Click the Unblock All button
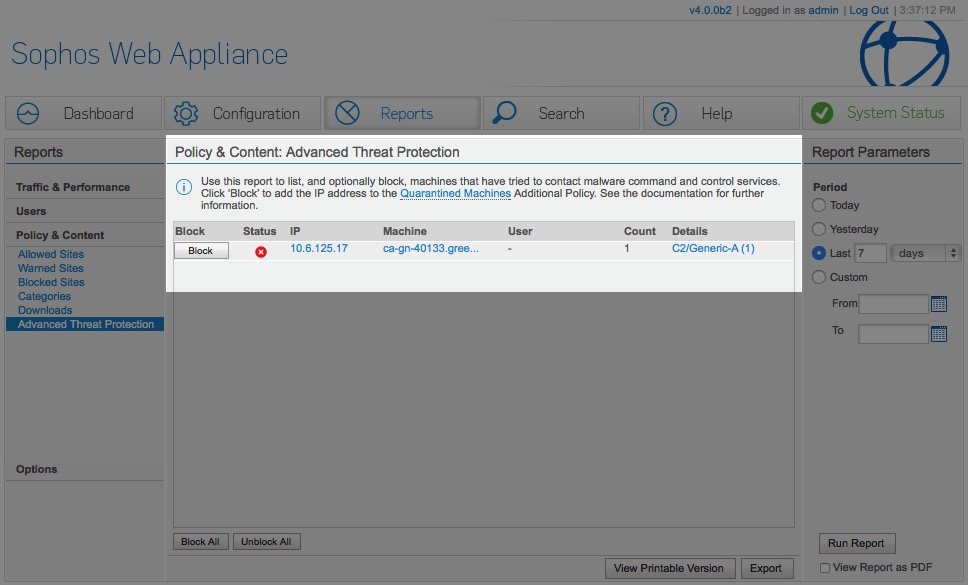The height and width of the screenshot is (585, 968). pos(266,542)
